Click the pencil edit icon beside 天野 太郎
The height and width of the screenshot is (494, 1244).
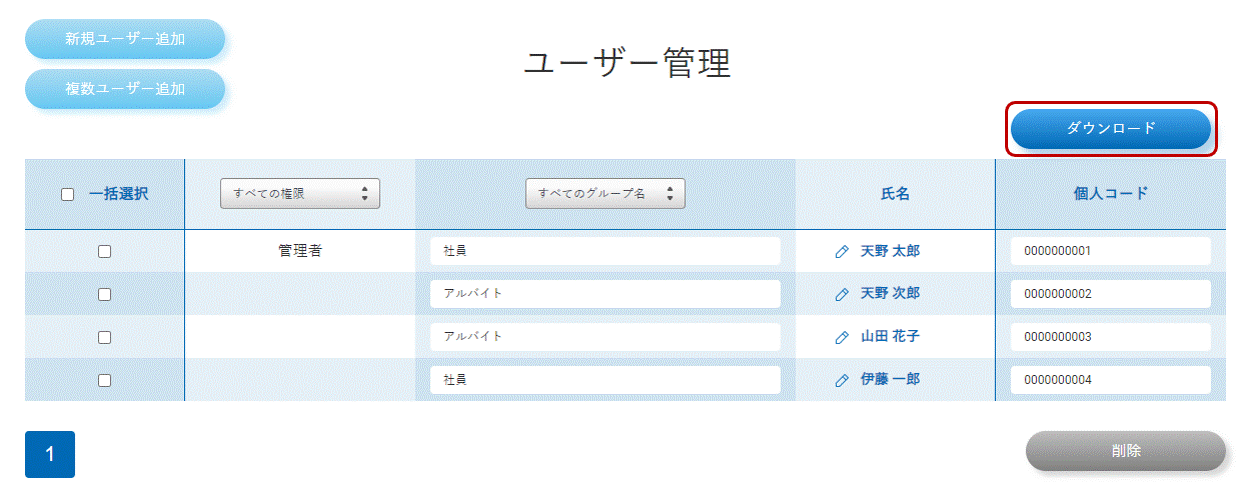point(842,252)
